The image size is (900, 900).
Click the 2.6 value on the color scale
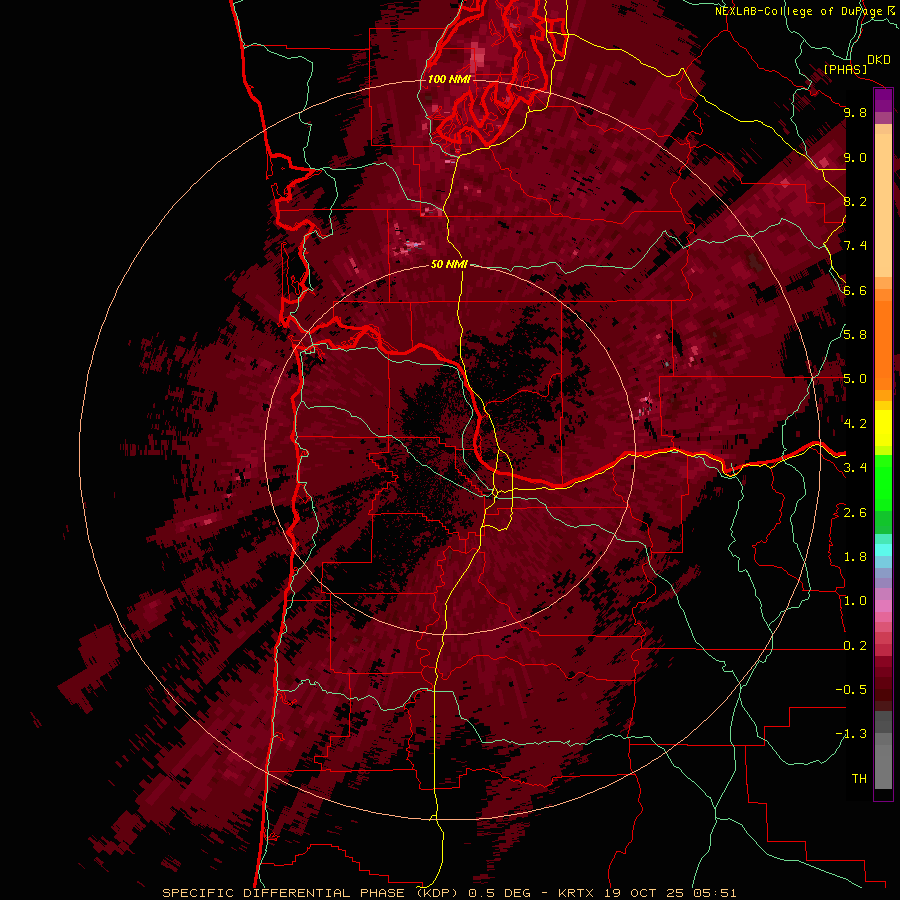[x=855, y=513]
